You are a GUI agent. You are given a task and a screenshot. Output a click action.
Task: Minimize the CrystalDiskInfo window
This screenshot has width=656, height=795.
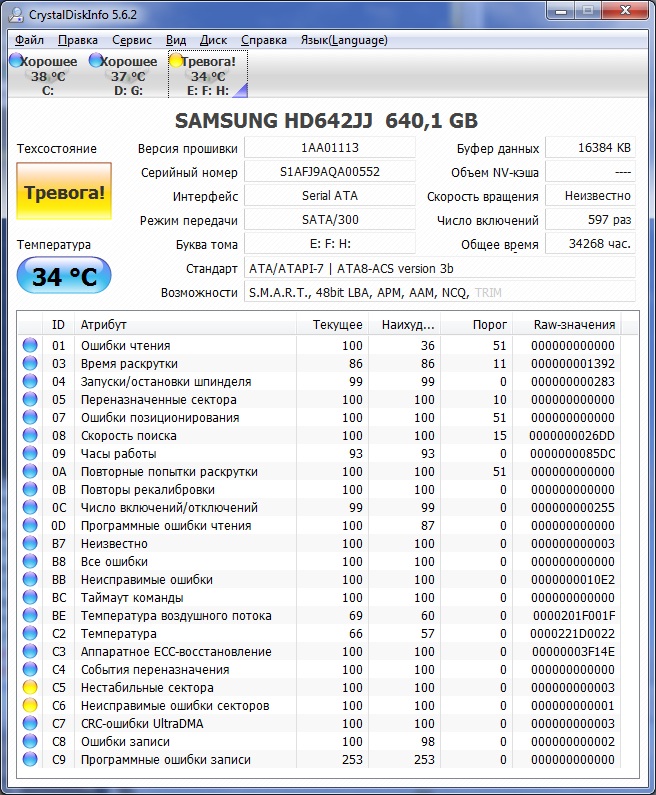click(561, 10)
